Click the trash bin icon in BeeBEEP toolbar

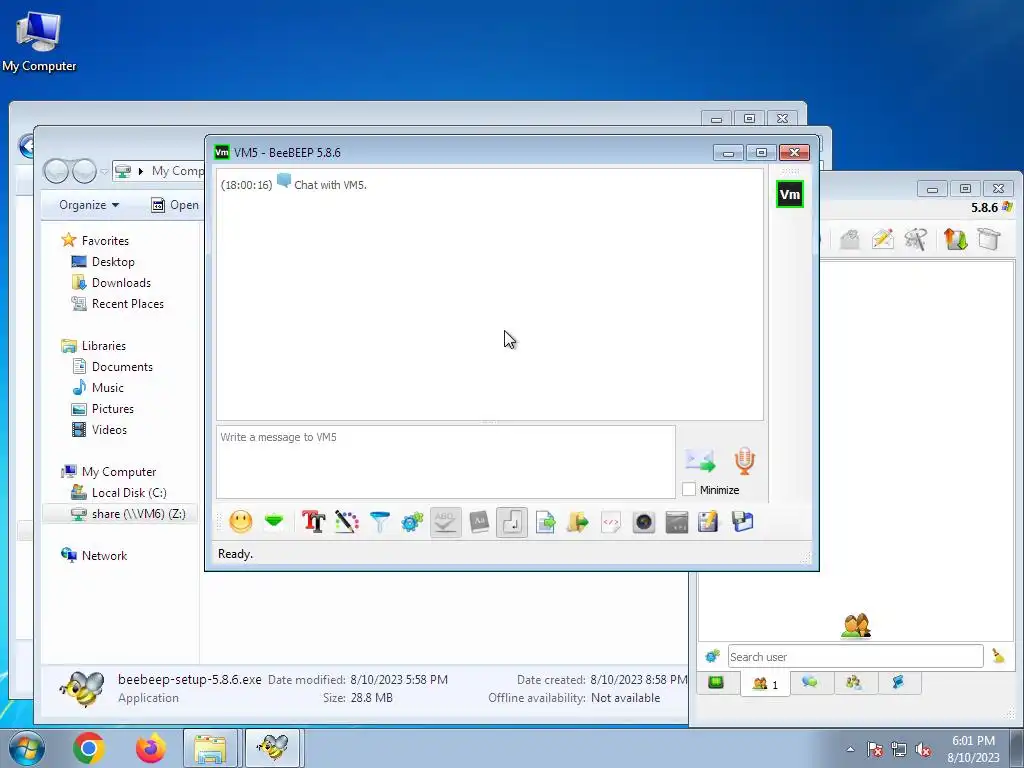click(x=989, y=239)
